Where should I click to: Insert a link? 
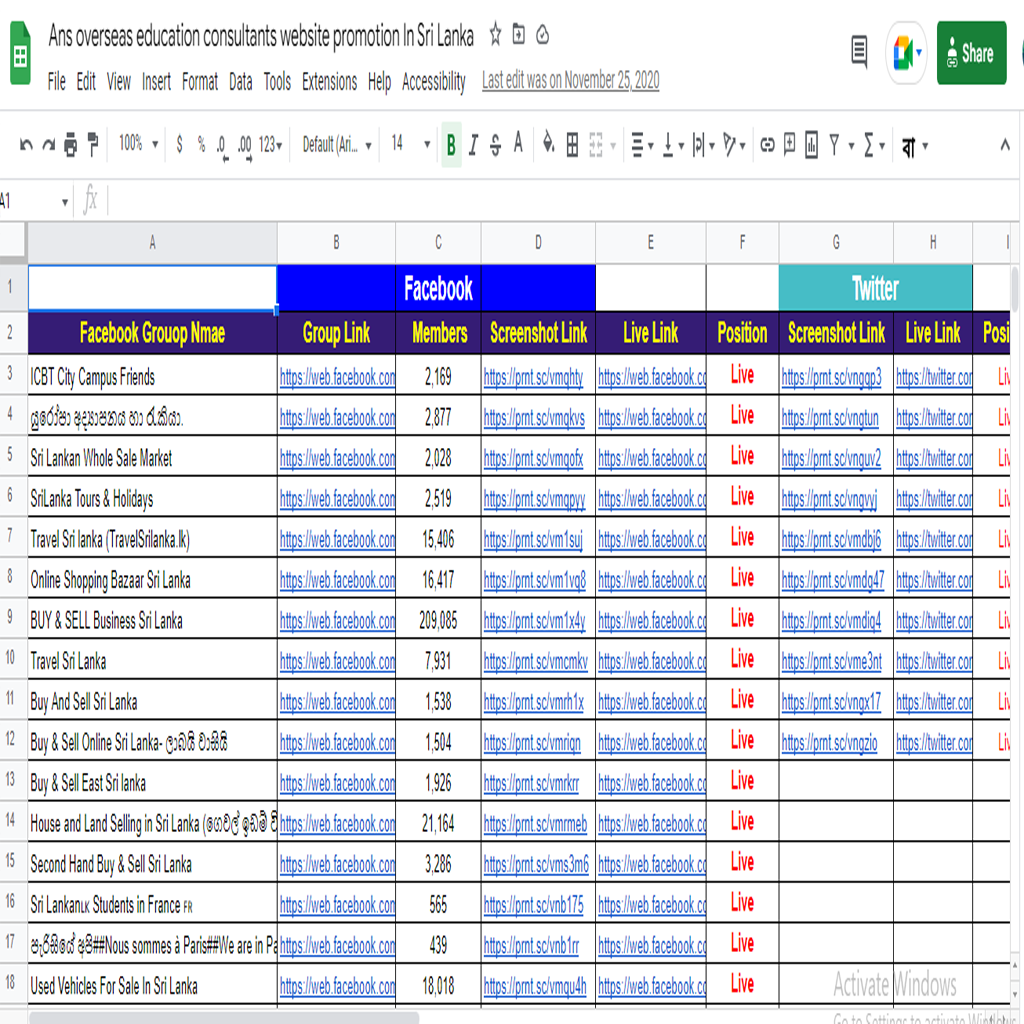pyautogui.click(x=767, y=144)
